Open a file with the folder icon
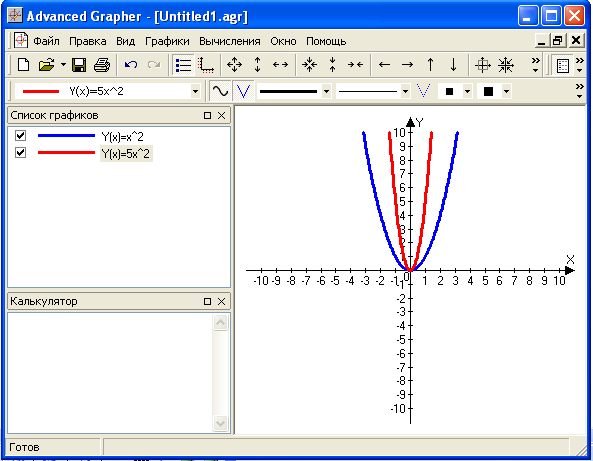Image resolution: width=593 pixels, height=461 pixels. [x=47, y=65]
